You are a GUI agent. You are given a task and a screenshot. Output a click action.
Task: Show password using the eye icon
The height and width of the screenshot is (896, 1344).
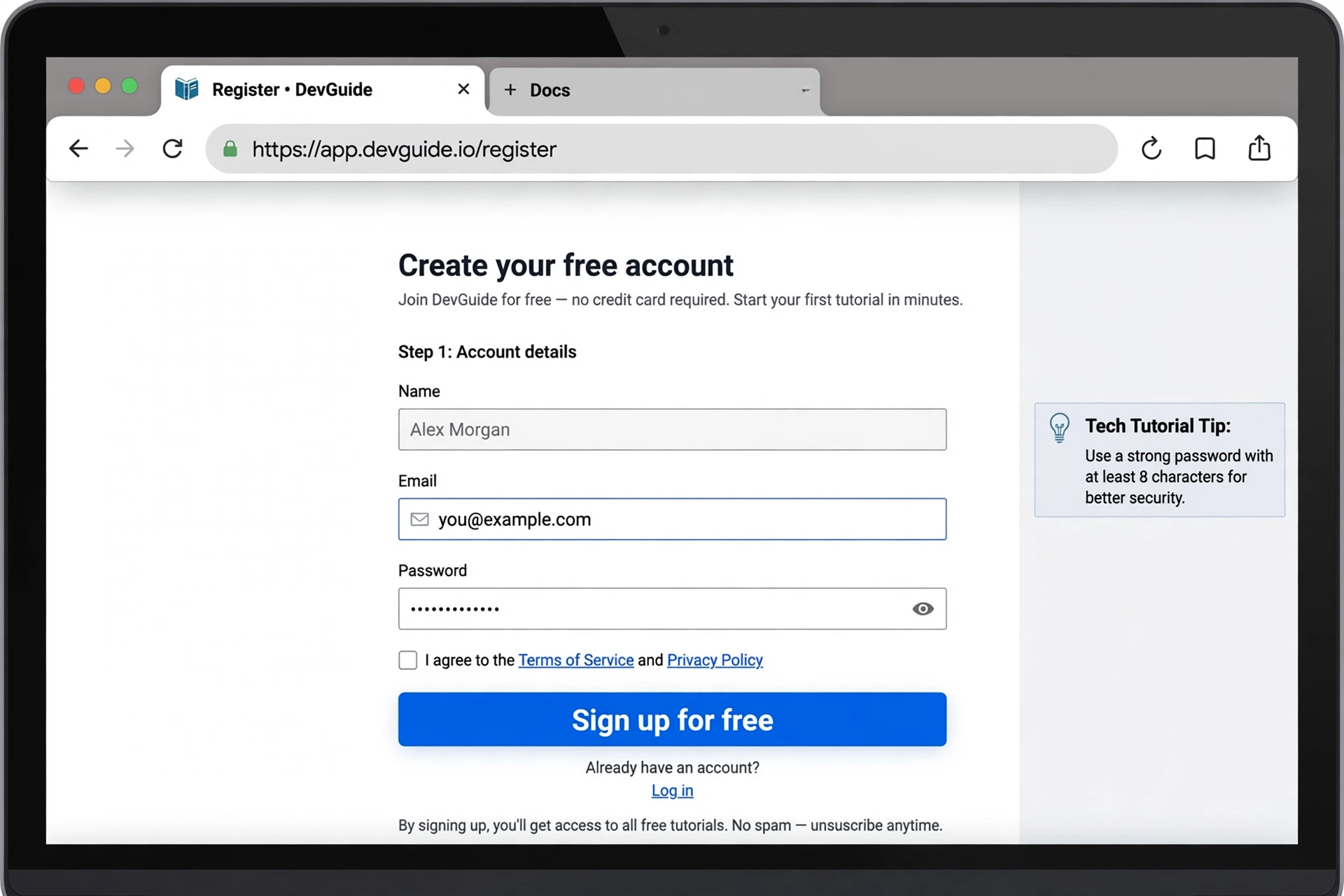[923, 608]
